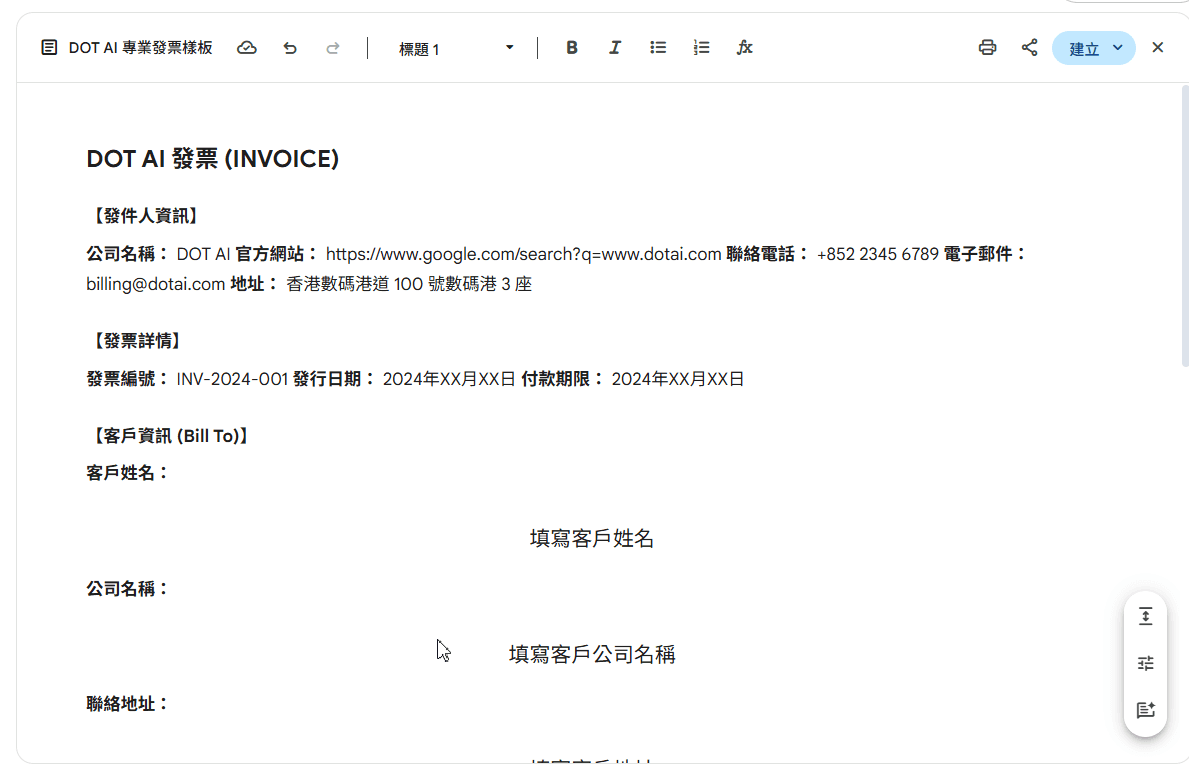Click the invoice number INV-2024-001
The height and width of the screenshot is (775, 1189).
coord(232,379)
